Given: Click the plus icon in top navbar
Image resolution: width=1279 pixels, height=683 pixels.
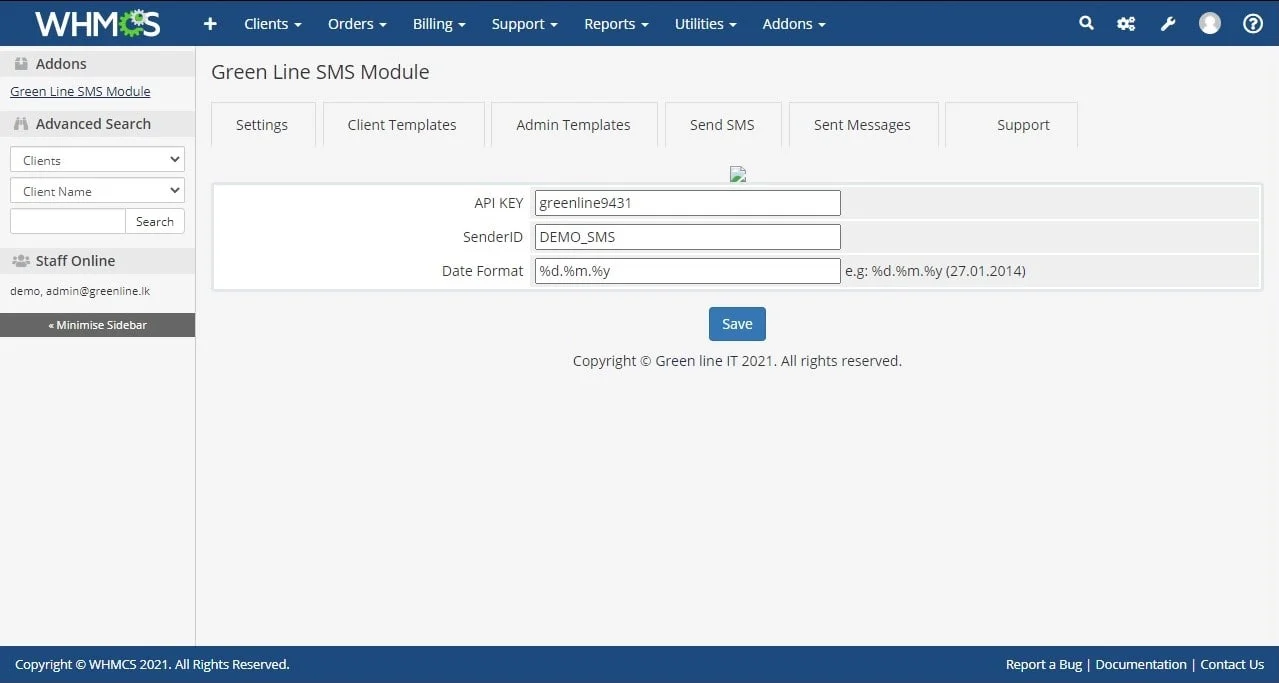Looking at the screenshot, I should pyautogui.click(x=210, y=24).
